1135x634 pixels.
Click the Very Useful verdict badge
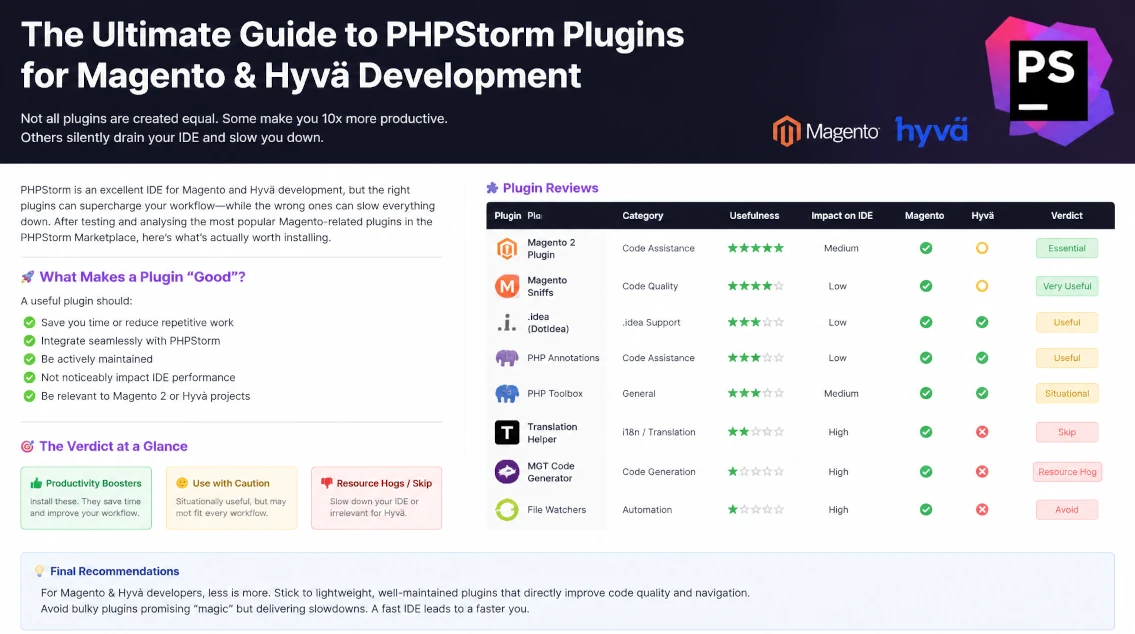click(1067, 286)
